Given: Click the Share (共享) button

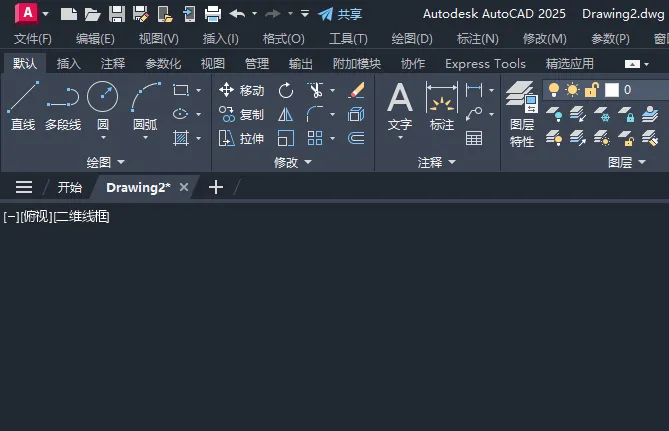Looking at the screenshot, I should pyautogui.click(x=340, y=14).
